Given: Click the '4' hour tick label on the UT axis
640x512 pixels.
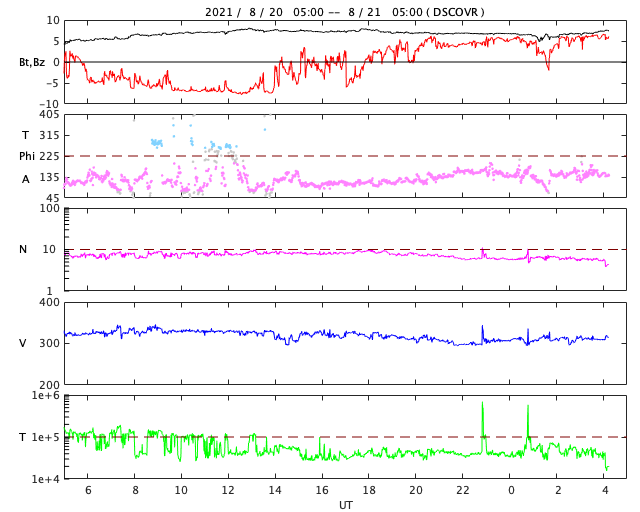Looking at the screenshot, I should pos(604,490).
